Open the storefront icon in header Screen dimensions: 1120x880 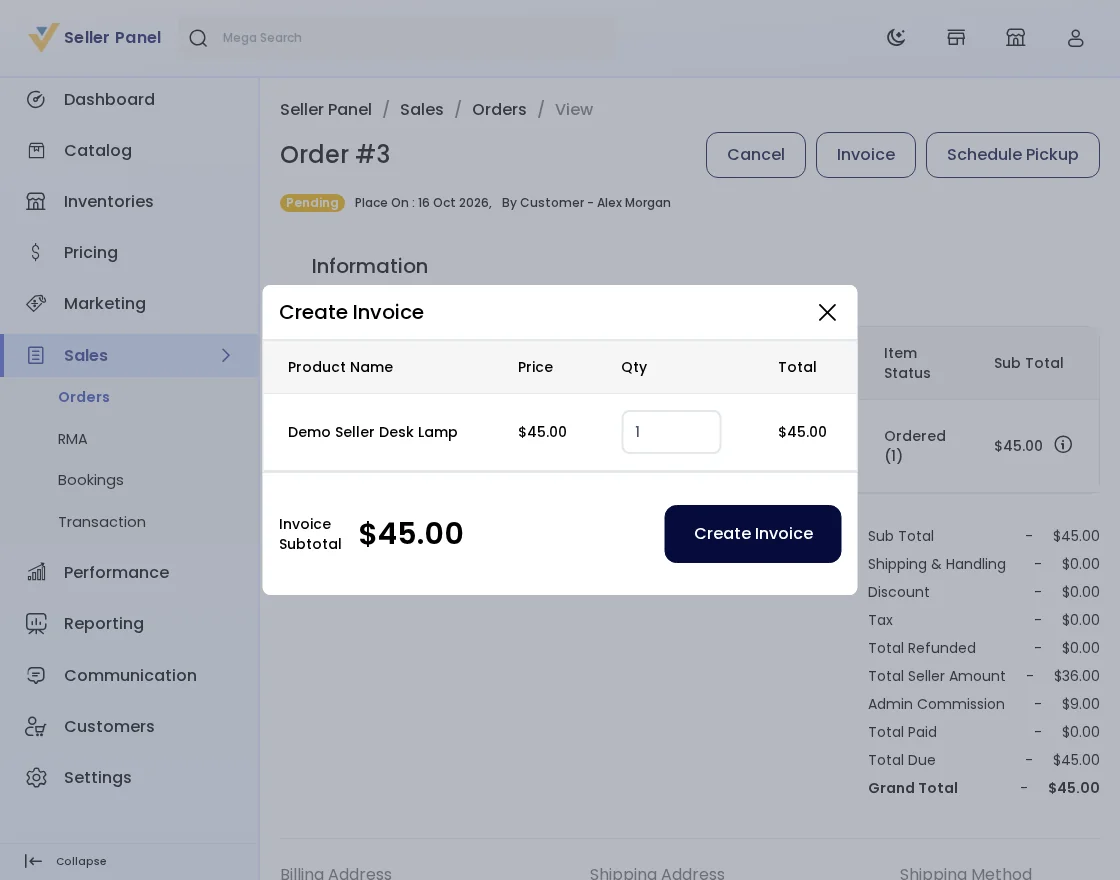point(956,38)
